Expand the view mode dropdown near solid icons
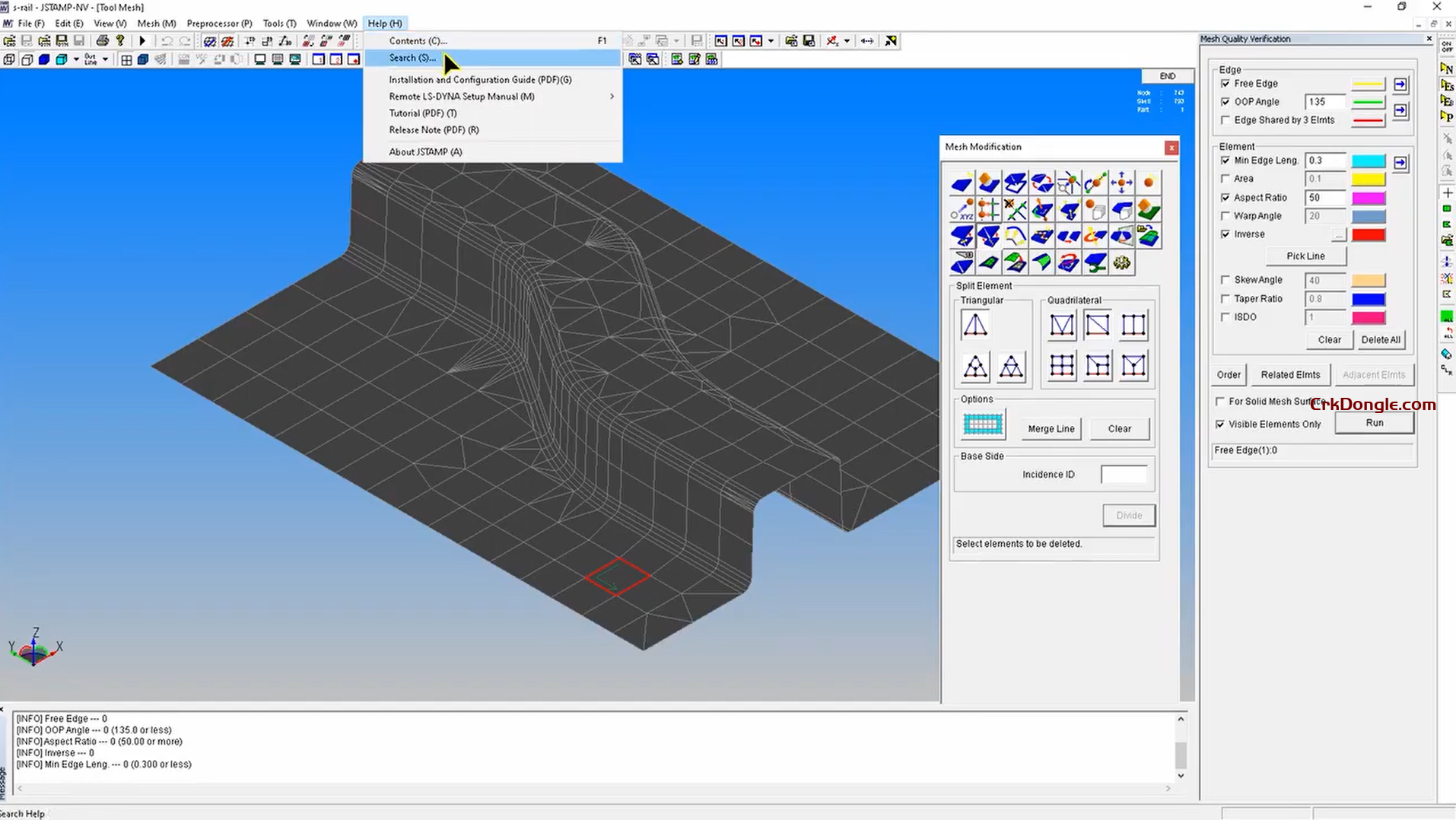 tap(76, 59)
